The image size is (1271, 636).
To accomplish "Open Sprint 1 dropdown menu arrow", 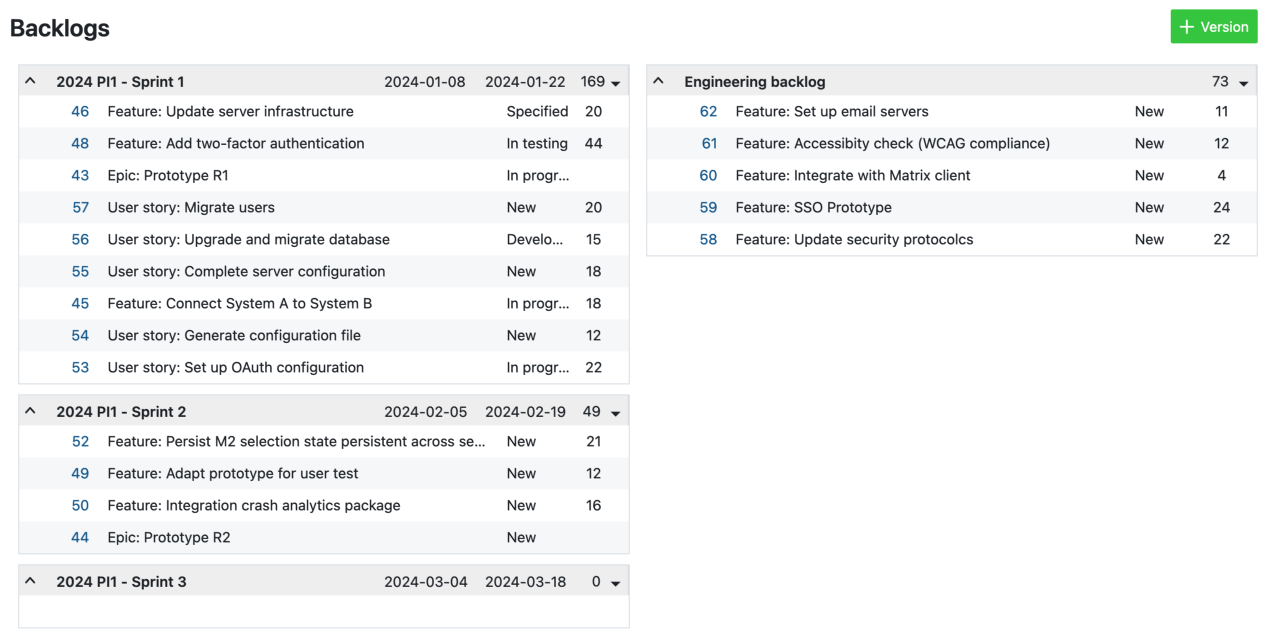I will pos(616,83).
